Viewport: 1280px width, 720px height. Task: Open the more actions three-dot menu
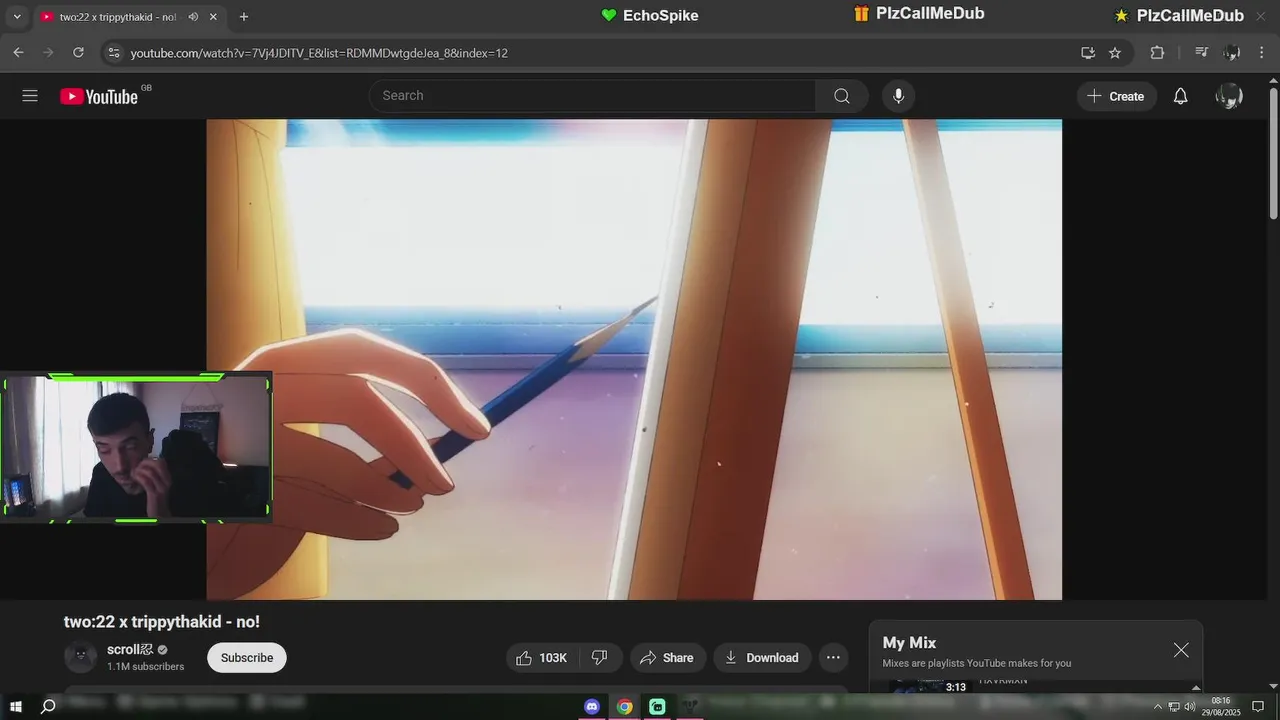click(x=833, y=658)
